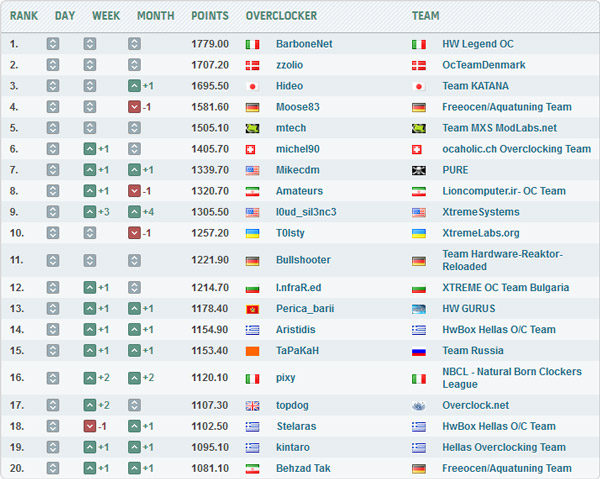
Task: Select the 1779.00 points value
Action: pos(210,44)
